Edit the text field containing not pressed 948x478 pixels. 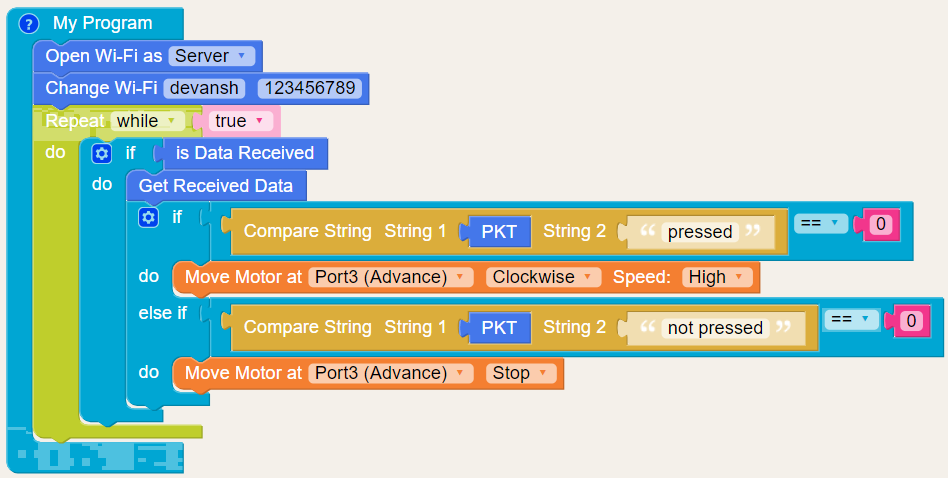coord(714,328)
